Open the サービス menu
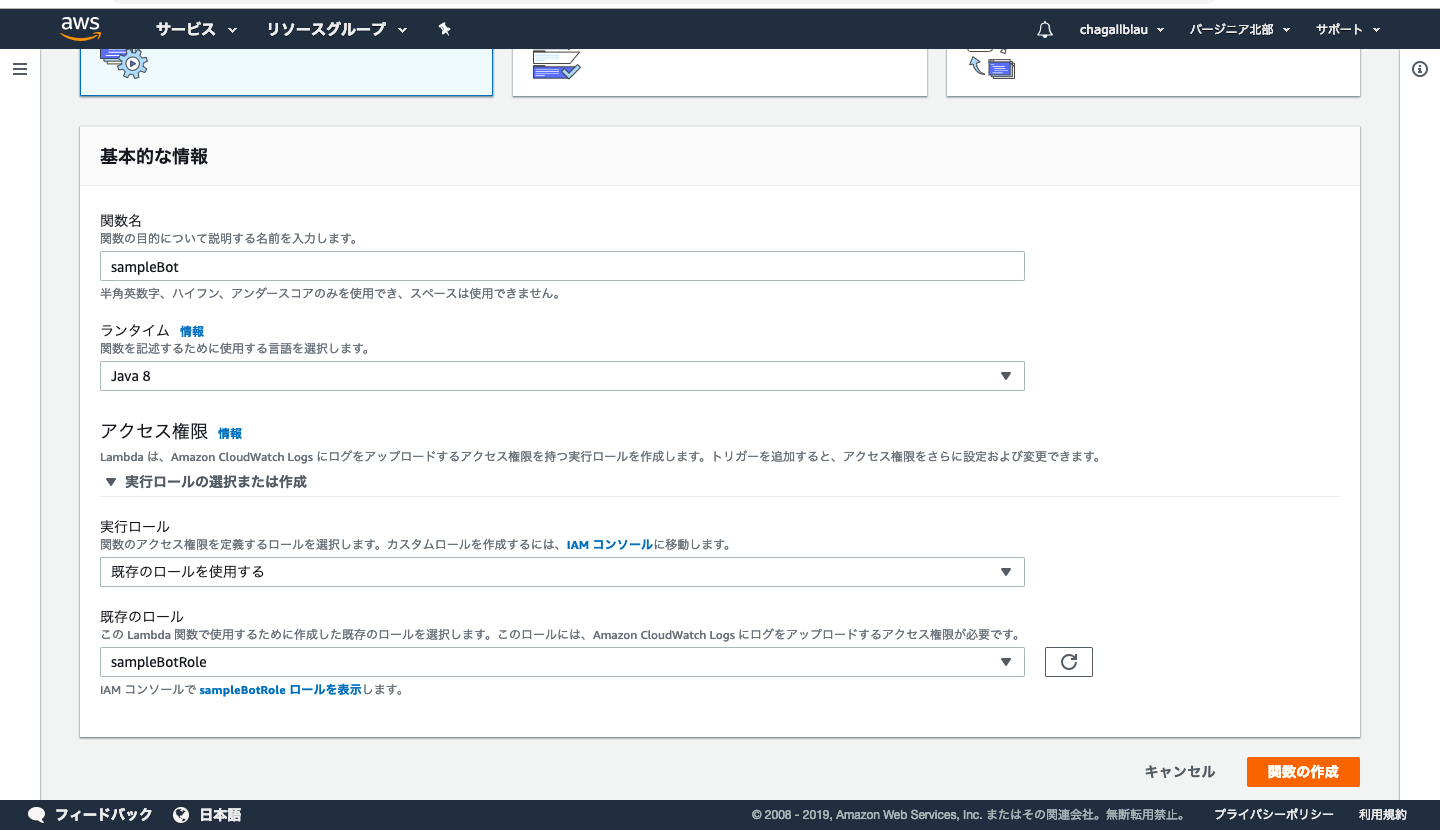This screenshot has height=830, width=1440. [196, 29]
